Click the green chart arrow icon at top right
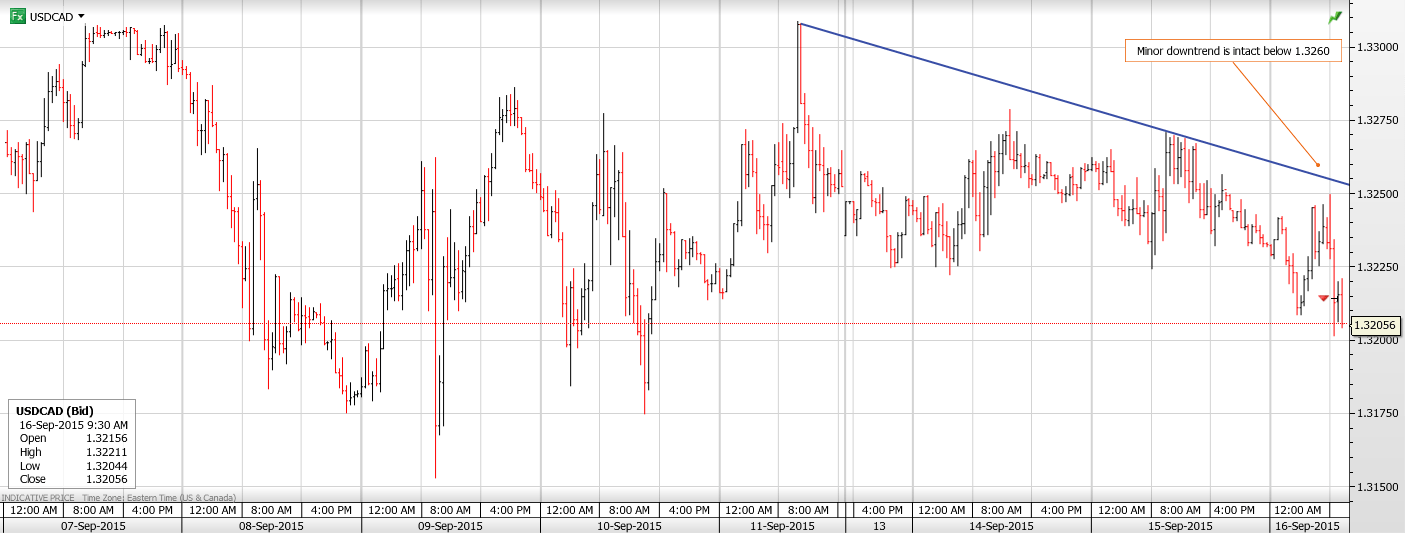Image resolution: width=1405 pixels, height=533 pixels. (x=1334, y=18)
